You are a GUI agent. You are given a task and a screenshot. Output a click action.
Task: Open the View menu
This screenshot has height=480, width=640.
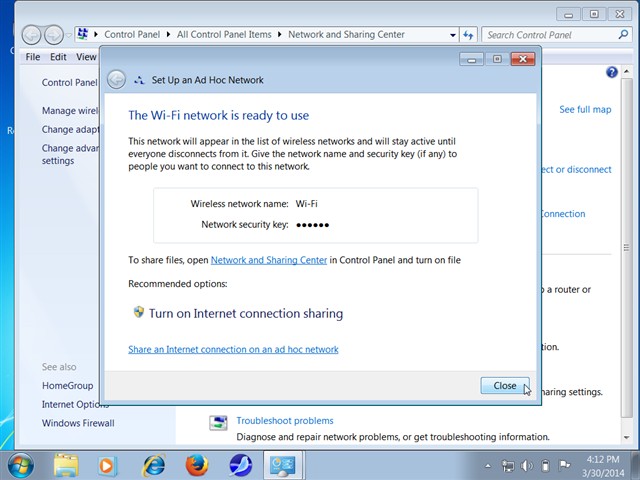[86, 57]
